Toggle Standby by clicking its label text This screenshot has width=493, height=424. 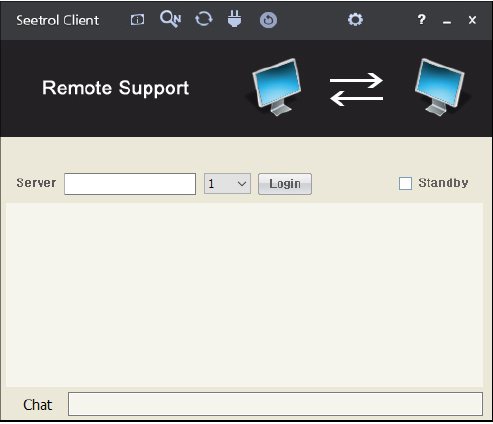tap(443, 183)
